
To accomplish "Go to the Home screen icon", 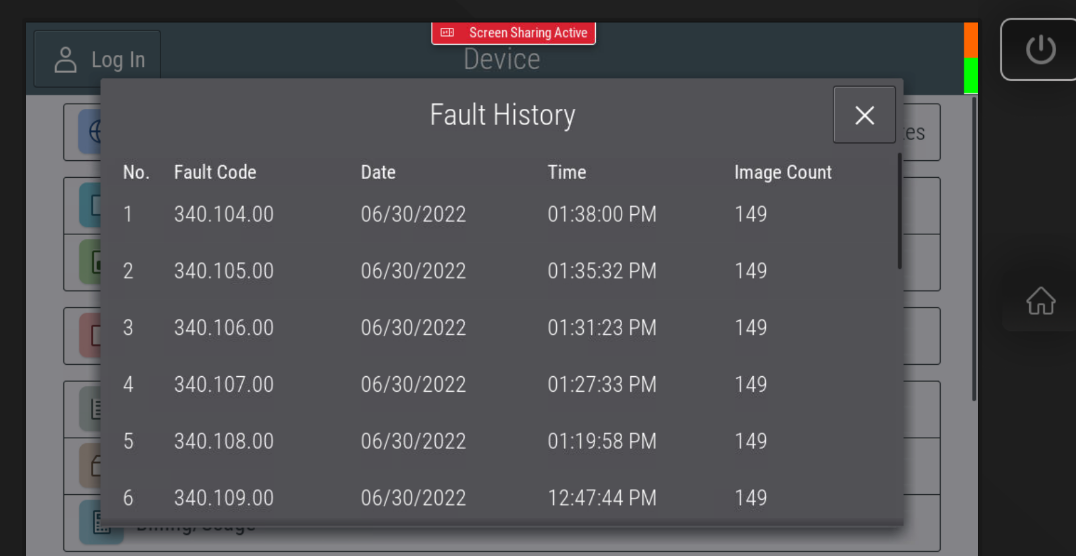I will (1040, 300).
